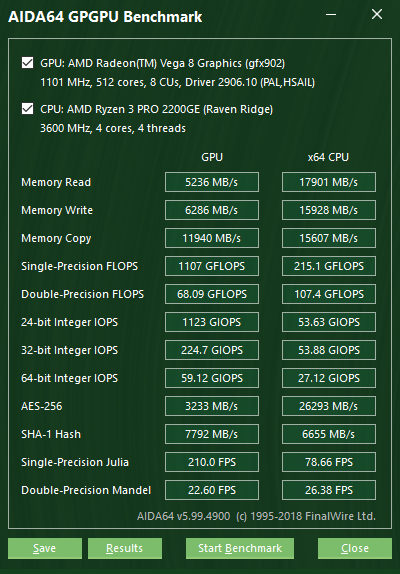Click the GPU Single-Precision Julia 210.0 FPS box

212,462
